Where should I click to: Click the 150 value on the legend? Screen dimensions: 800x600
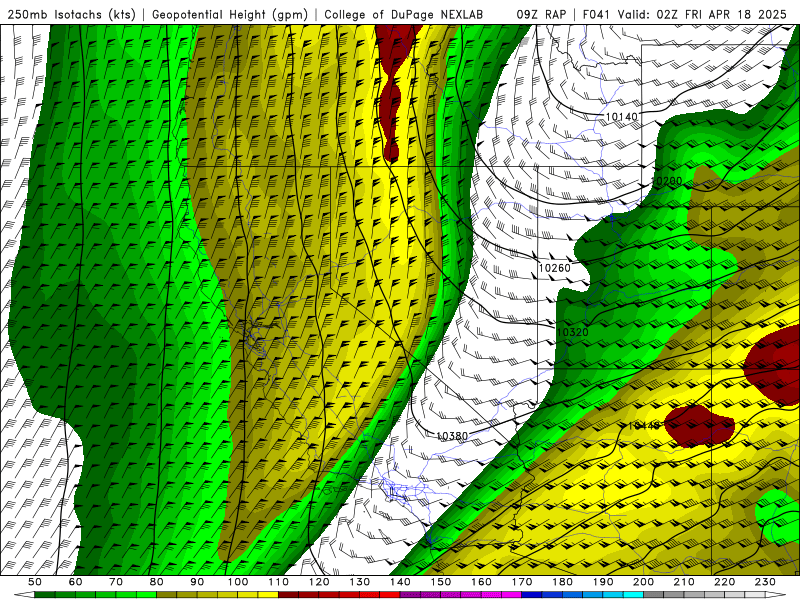pyautogui.click(x=441, y=582)
